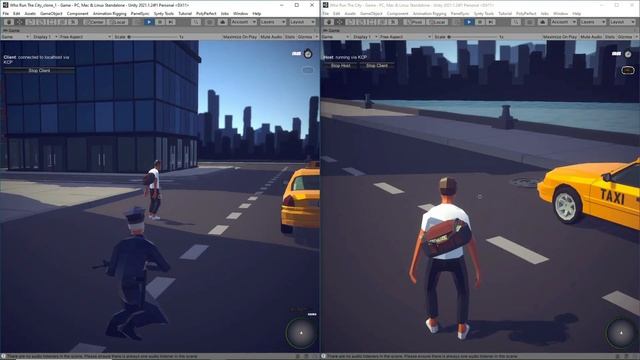Click the clock icon in left game view
The height and width of the screenshot is (360, 640).
(308, 53)
